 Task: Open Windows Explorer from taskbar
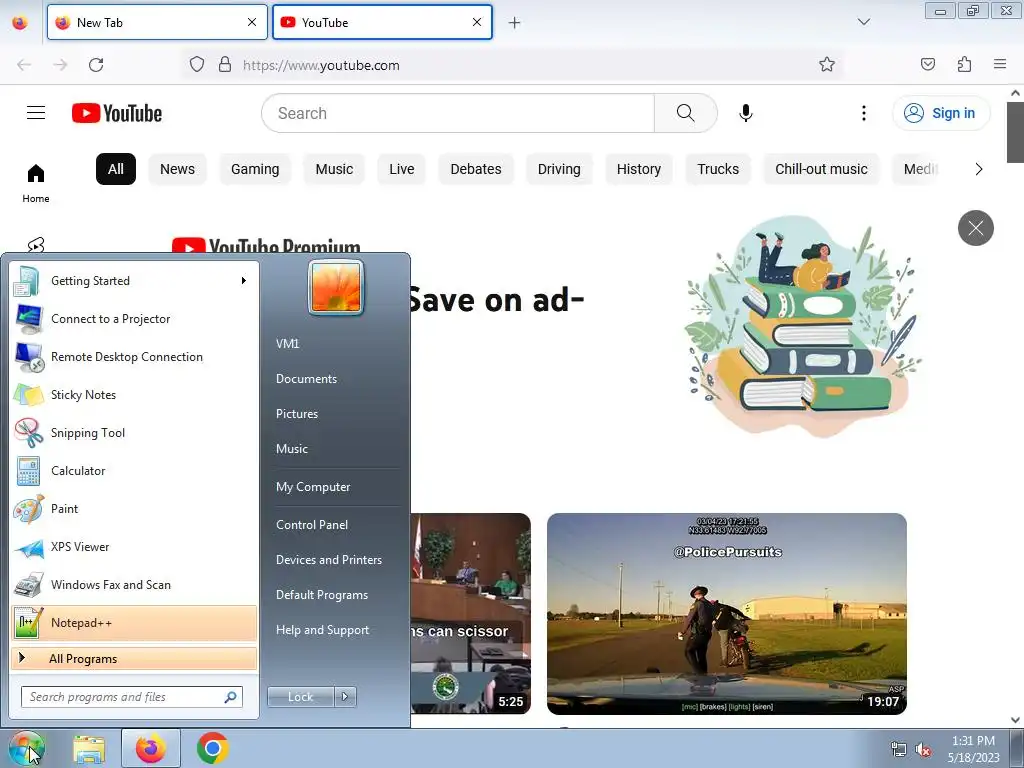tap(89, 748)
